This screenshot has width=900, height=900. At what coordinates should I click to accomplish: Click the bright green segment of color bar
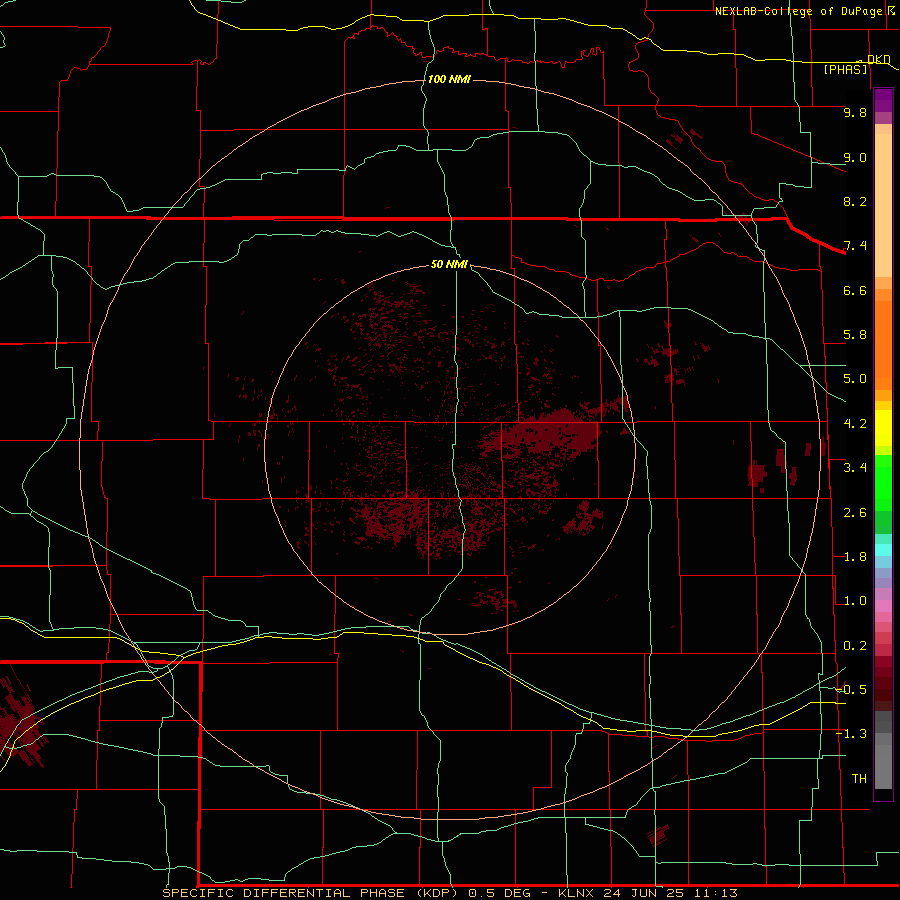click(883, 482)
